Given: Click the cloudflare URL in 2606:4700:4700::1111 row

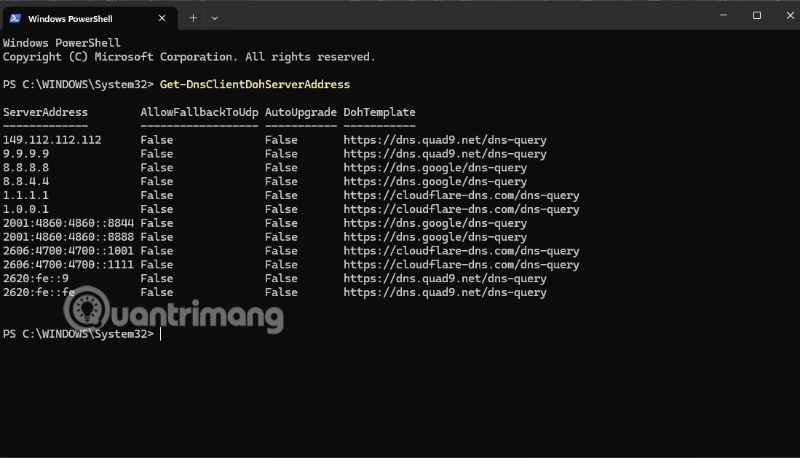Looking at the screenshot, I should coord(461,264).
